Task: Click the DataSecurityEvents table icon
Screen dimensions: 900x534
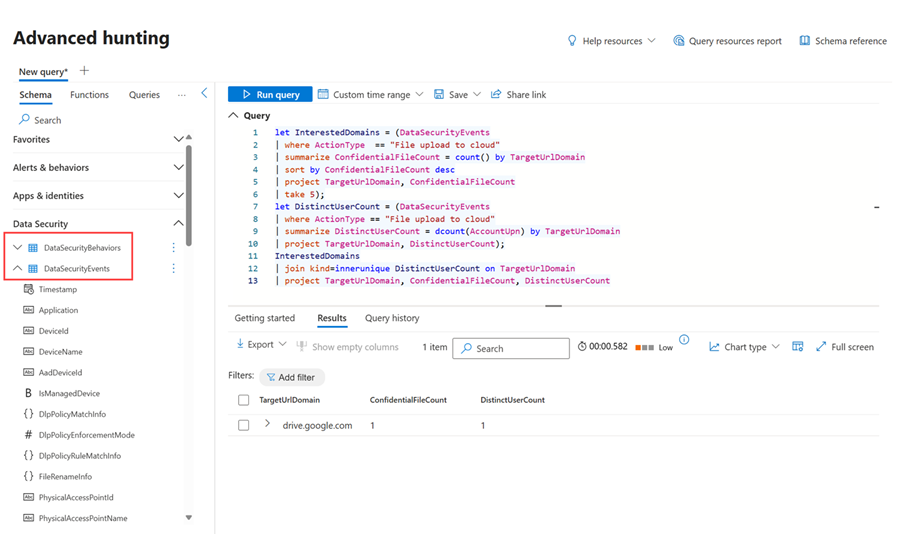Action: tap(33, 268)
